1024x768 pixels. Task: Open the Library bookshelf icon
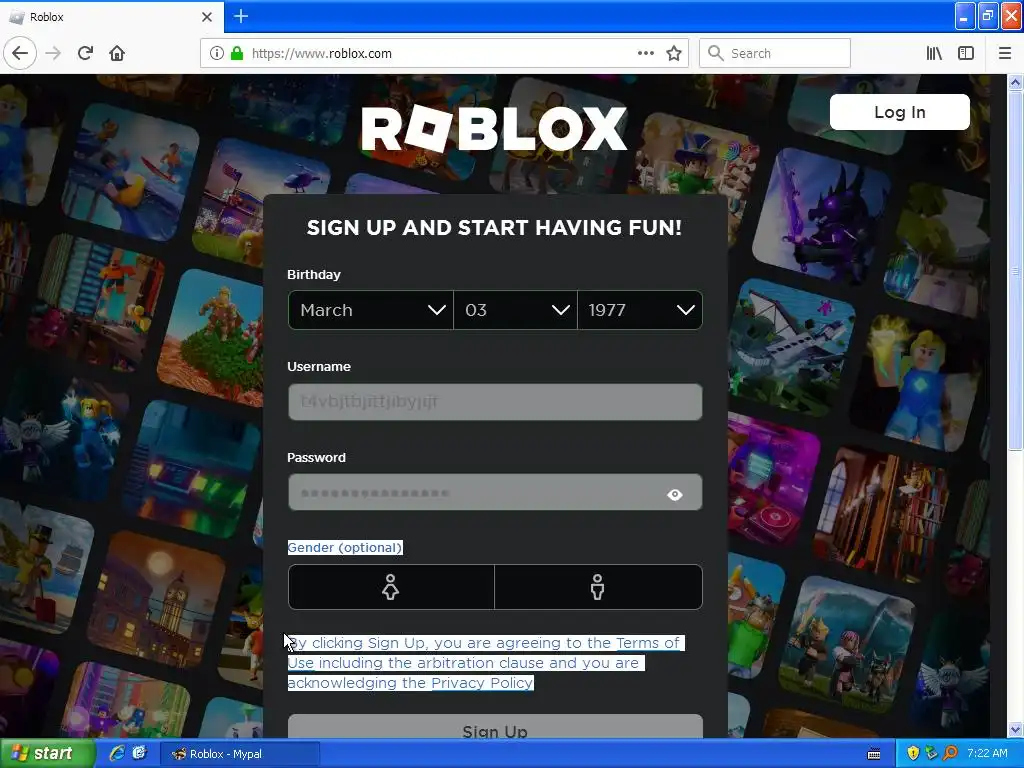click(x=934, y=53)
